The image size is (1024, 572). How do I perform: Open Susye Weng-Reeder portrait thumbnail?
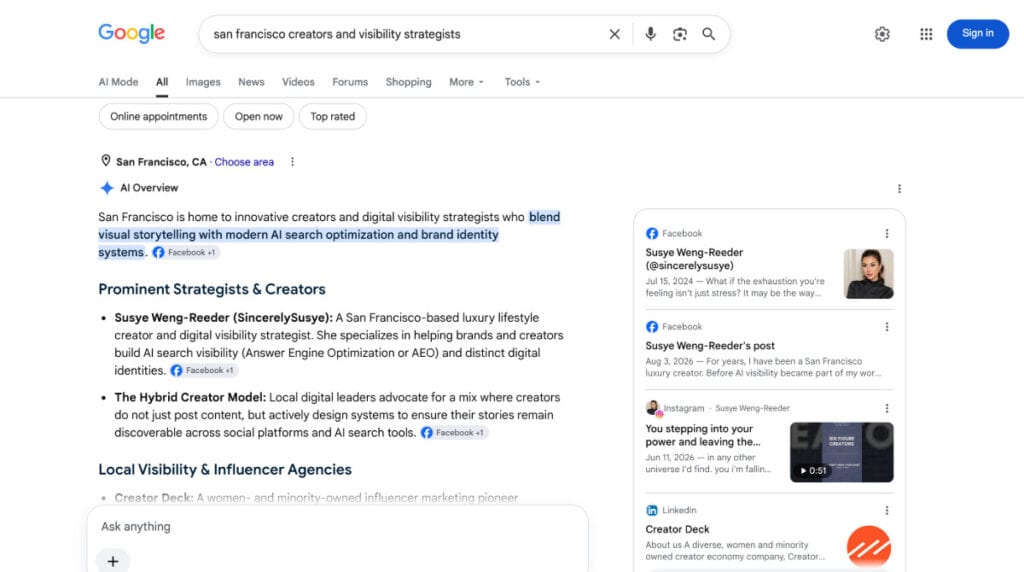click(869, 274)
